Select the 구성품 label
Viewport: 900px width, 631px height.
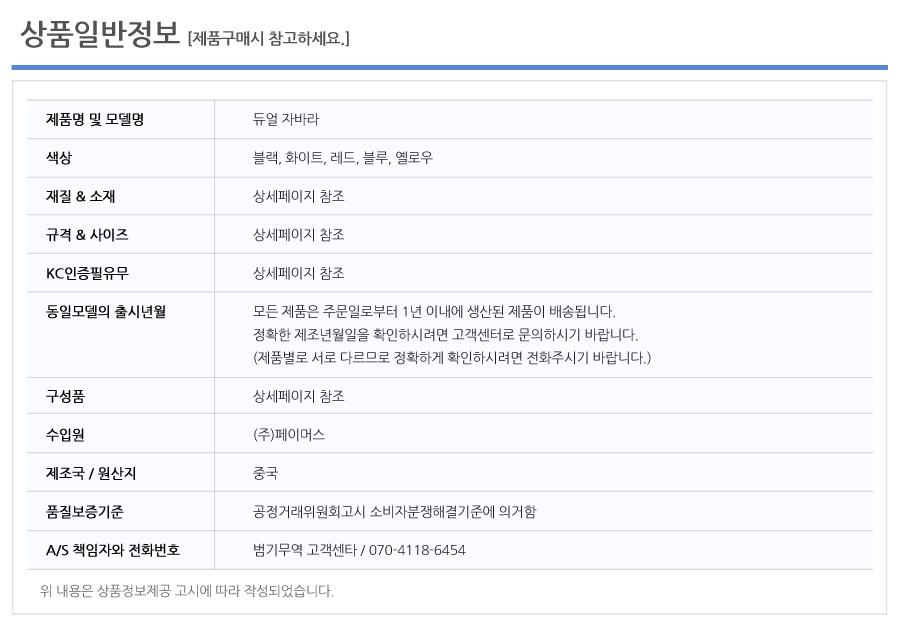pos(65,396)
